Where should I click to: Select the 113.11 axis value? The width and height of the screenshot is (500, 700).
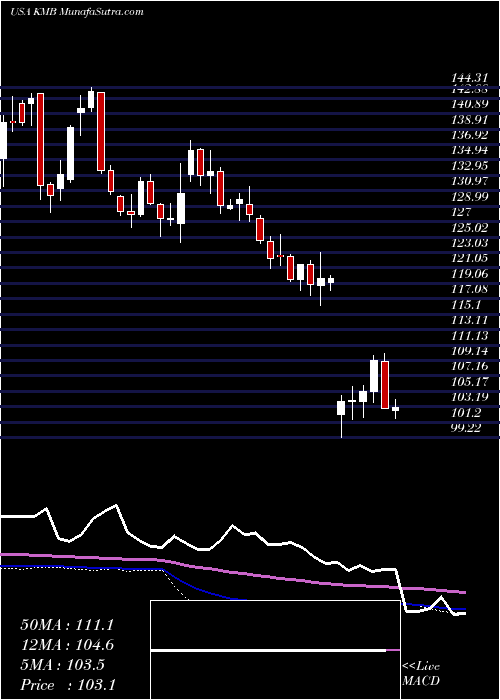click(x=471, y=320)
